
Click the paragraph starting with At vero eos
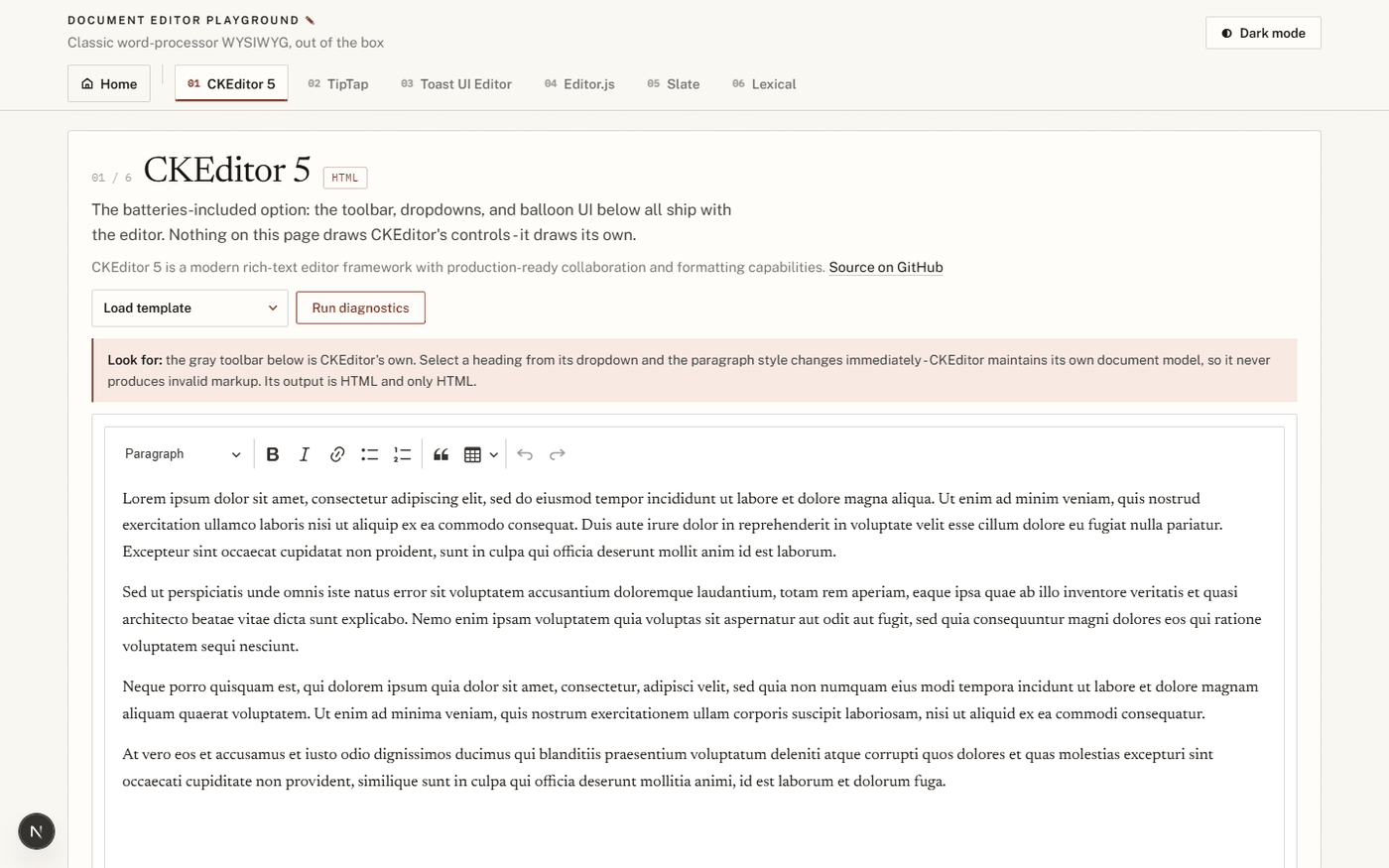(694, 768)
